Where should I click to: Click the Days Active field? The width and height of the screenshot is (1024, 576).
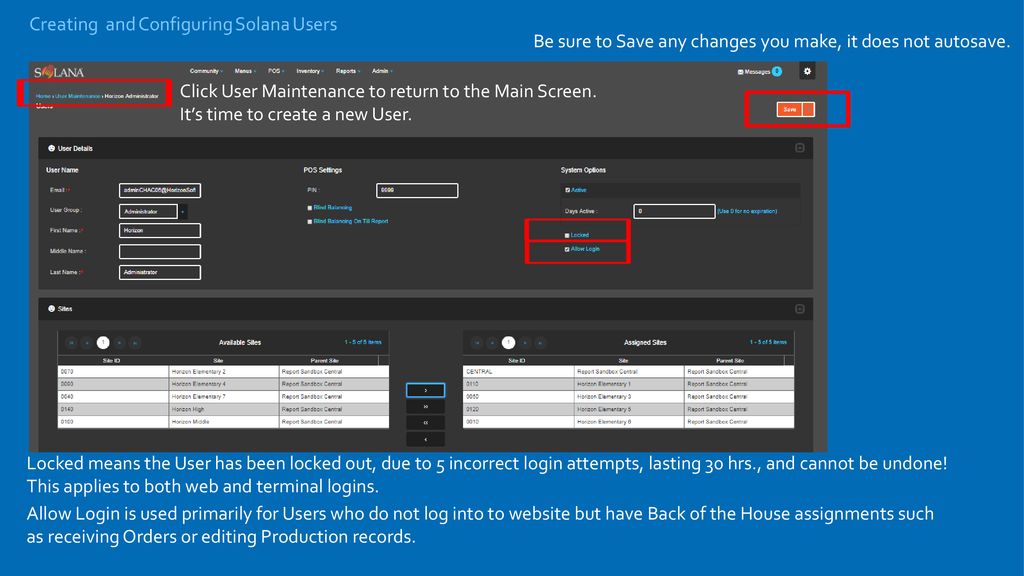pos(674,211)
